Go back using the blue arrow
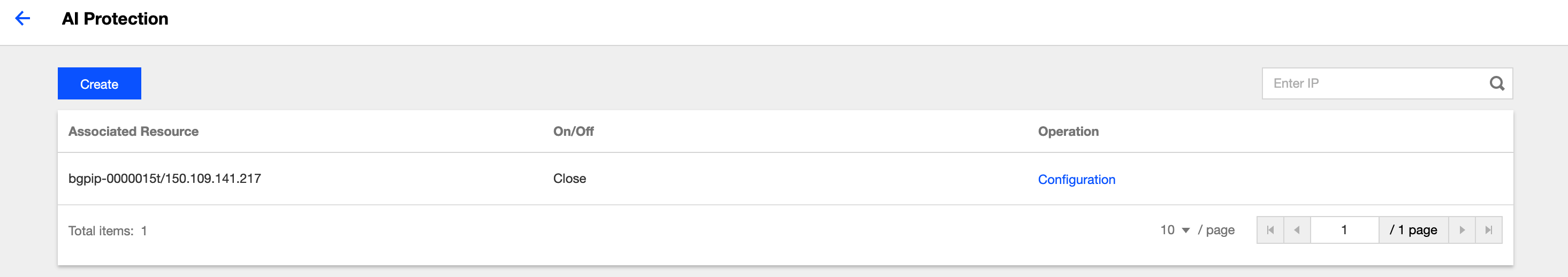 click(x=22, y=18)
